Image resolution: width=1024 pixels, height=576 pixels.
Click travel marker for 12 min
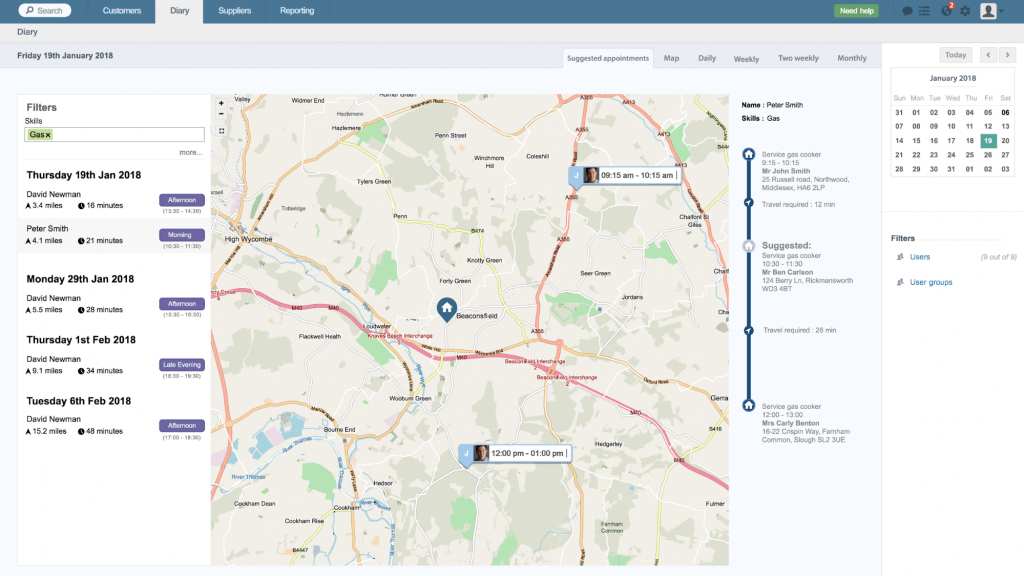coord(748,203)
